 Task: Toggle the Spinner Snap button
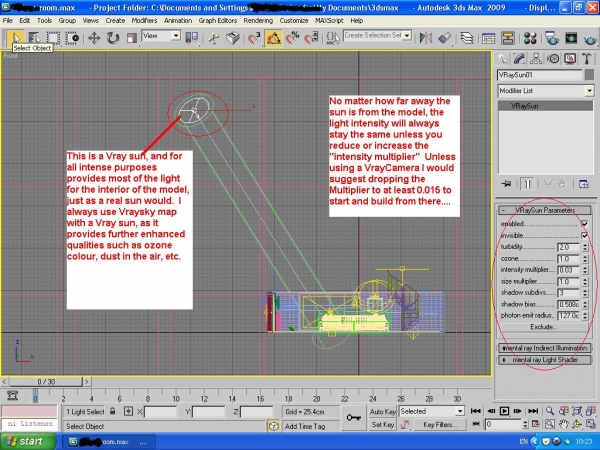311,38
